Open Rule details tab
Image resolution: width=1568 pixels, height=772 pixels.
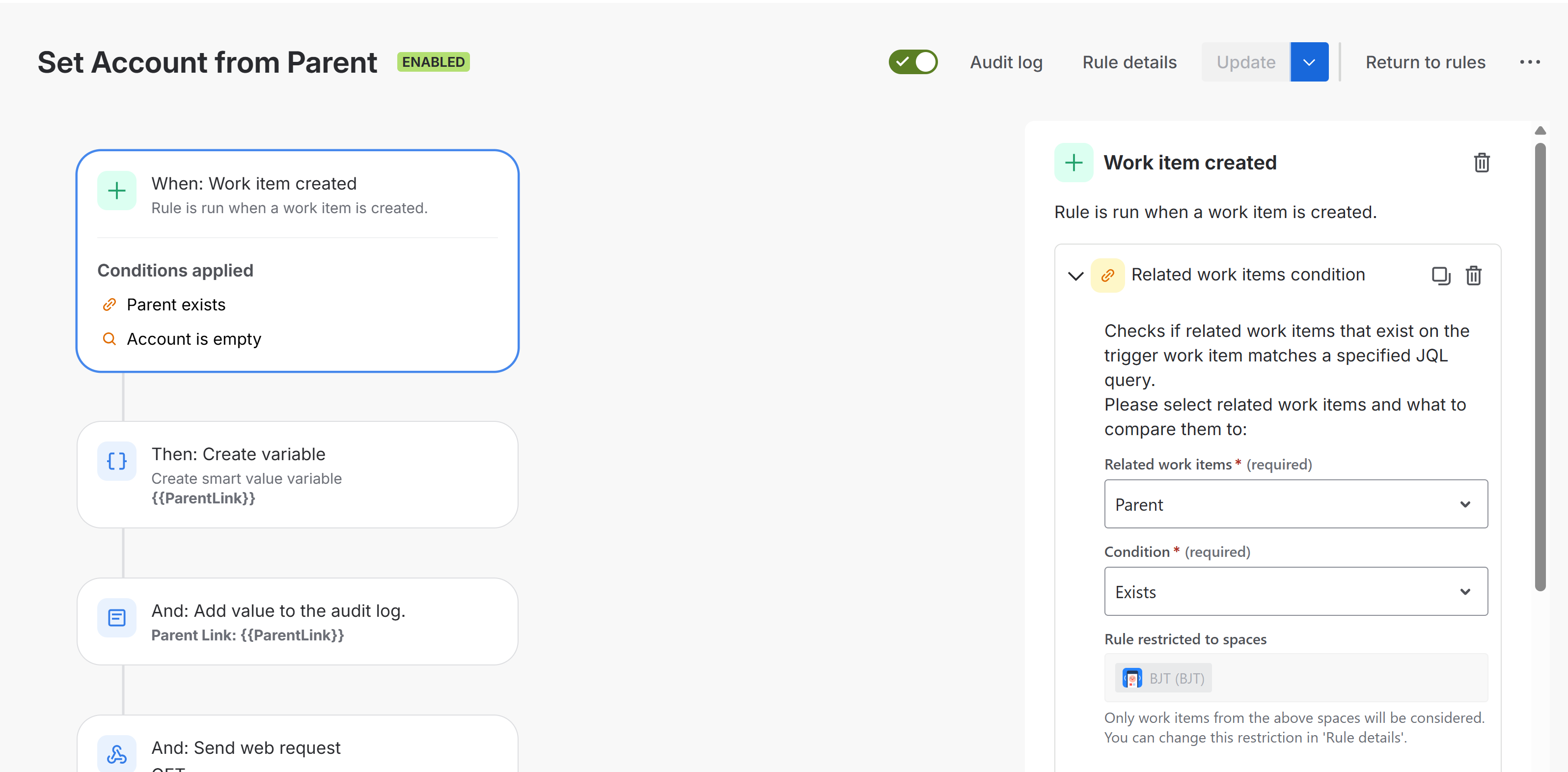click(1129, 62)
